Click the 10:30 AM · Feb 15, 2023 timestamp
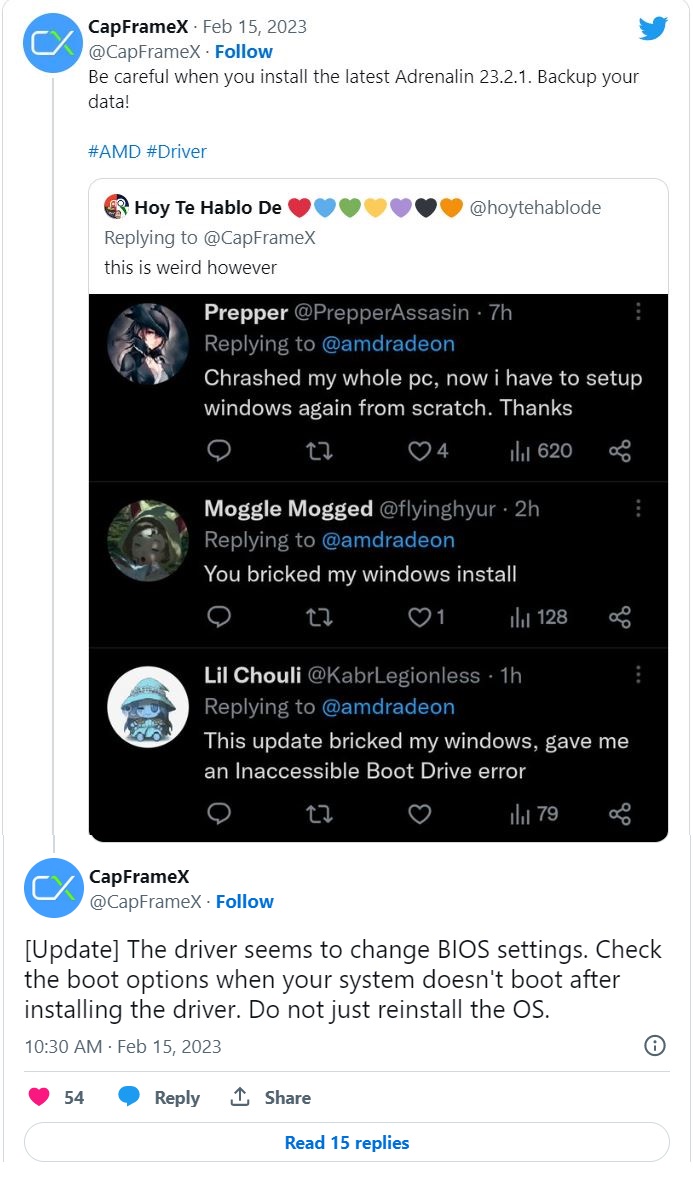Viewport: 693px width, 1193px height. click(x=122, y=1046)
